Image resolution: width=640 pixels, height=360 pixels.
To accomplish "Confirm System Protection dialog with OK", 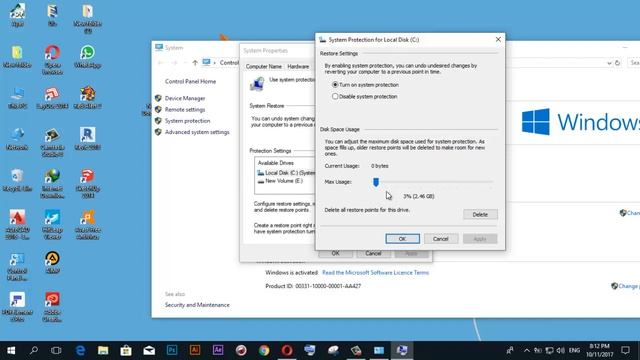I will pyautogui.click(x=402, y=239).
